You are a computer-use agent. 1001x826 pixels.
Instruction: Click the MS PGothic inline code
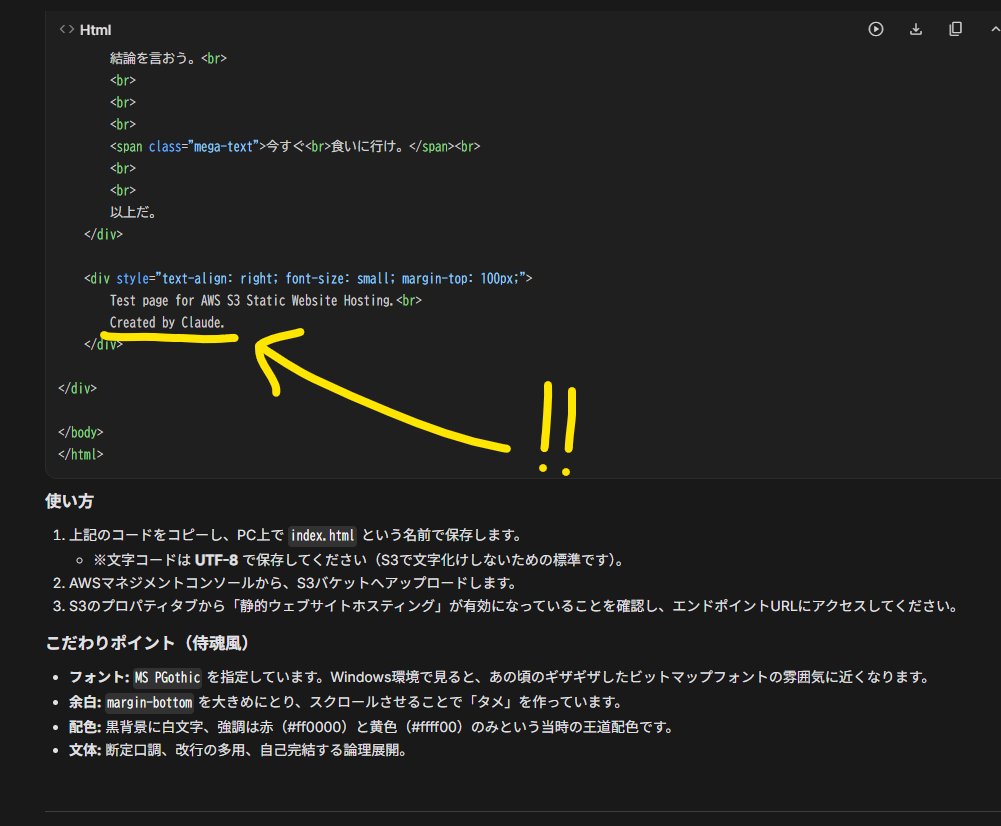click(168, 677)
